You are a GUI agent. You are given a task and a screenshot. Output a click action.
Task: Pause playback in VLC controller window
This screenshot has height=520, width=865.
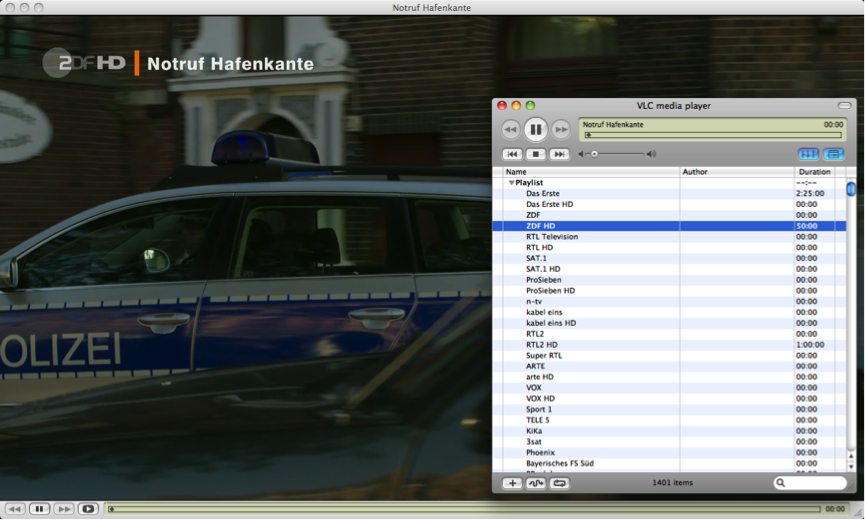(x=535, y=130)
